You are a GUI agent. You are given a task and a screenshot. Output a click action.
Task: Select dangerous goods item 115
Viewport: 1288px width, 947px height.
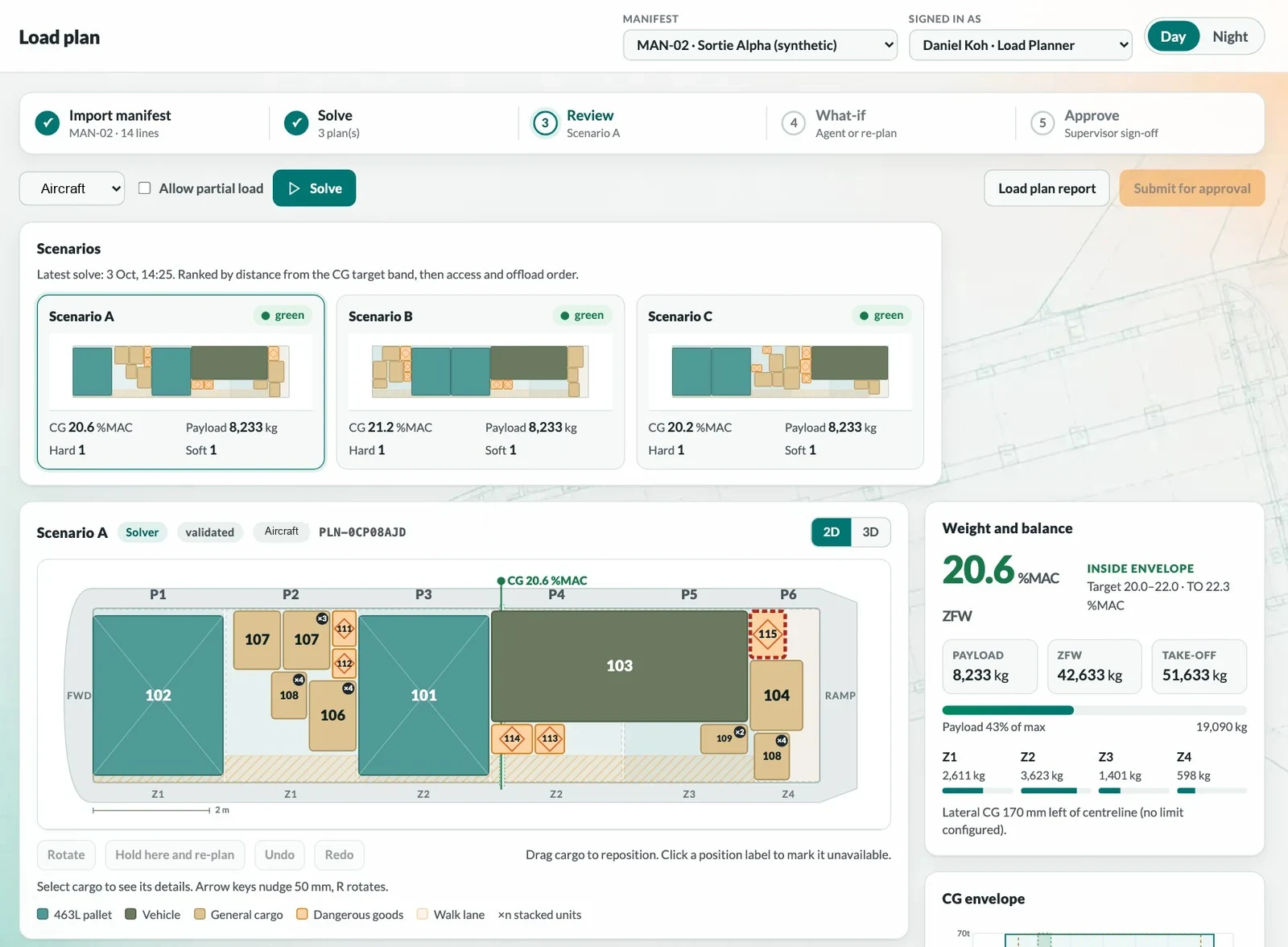(x=768, y=634)
